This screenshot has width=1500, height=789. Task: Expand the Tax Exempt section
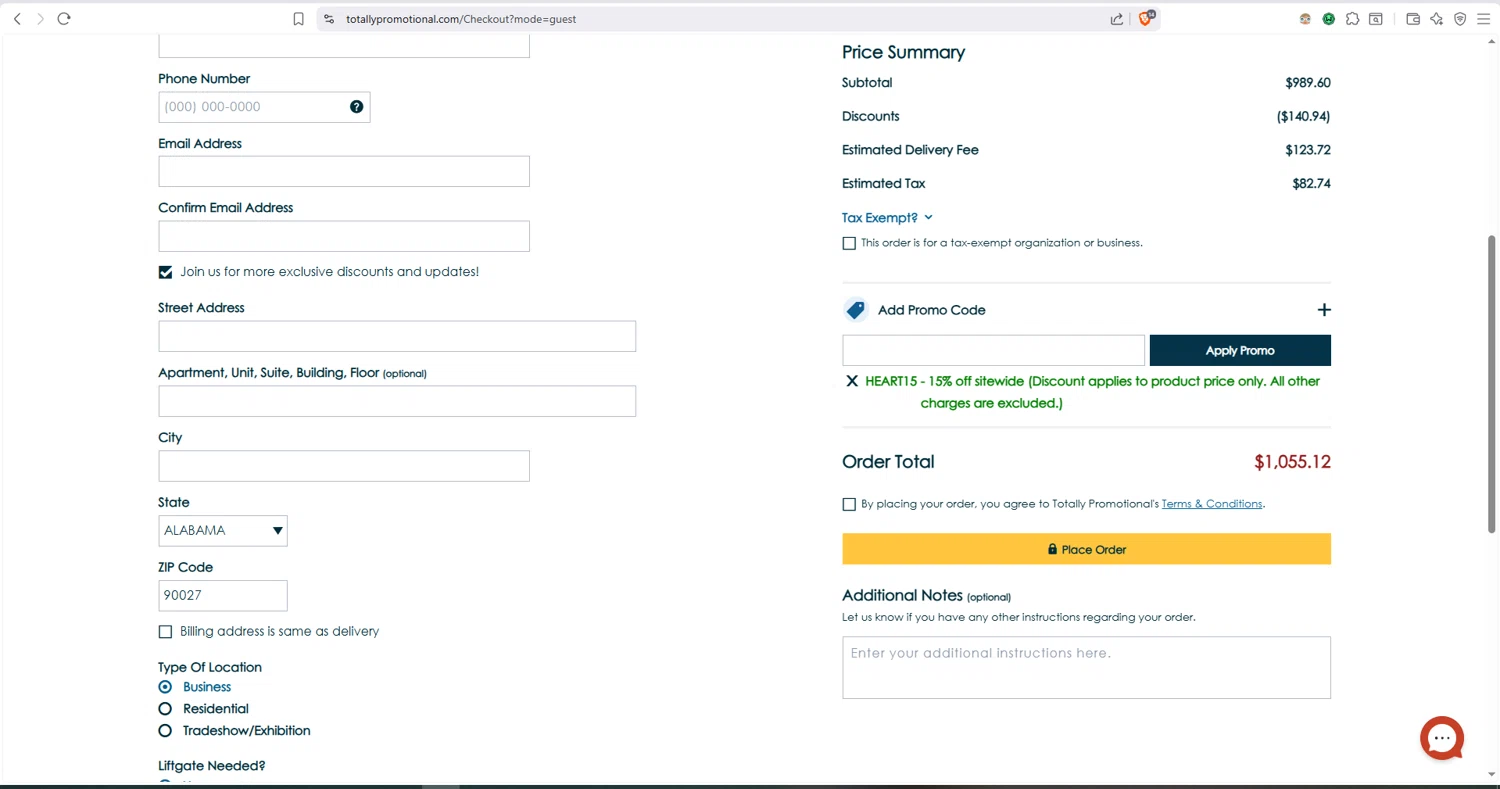[887, 217]
